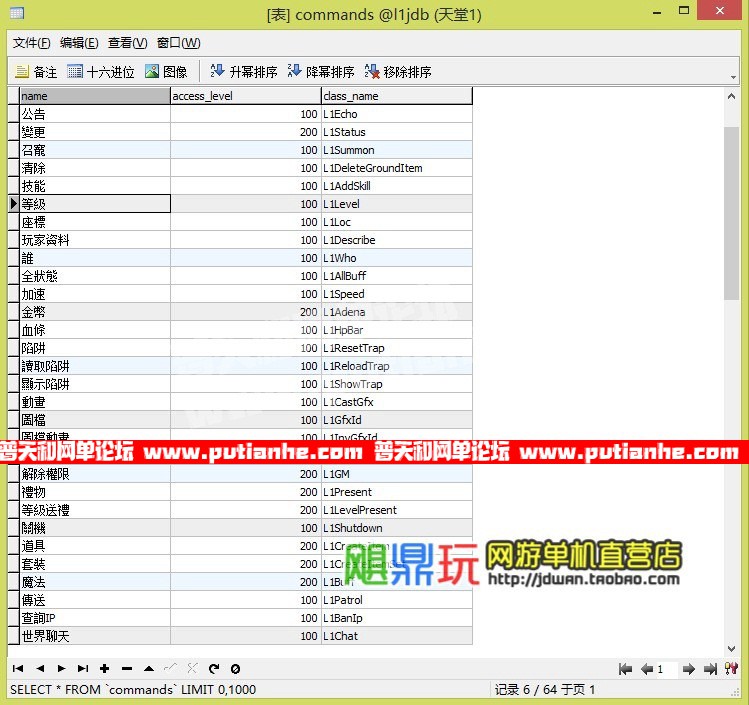Click the name column header
Image resolution: width=749 pixels, height=705 pixels.
(95, 96)
